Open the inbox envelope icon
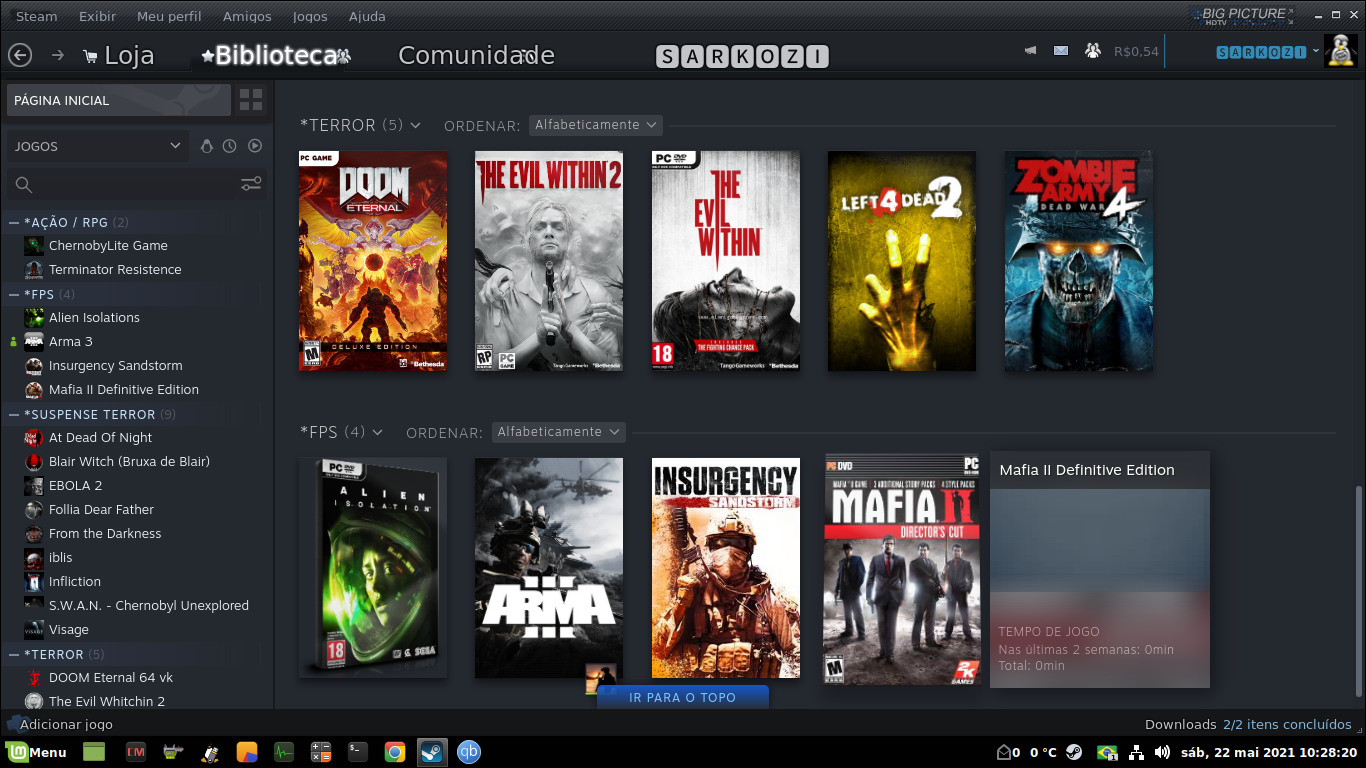 pyautogui.click(x=1061, y=51)
